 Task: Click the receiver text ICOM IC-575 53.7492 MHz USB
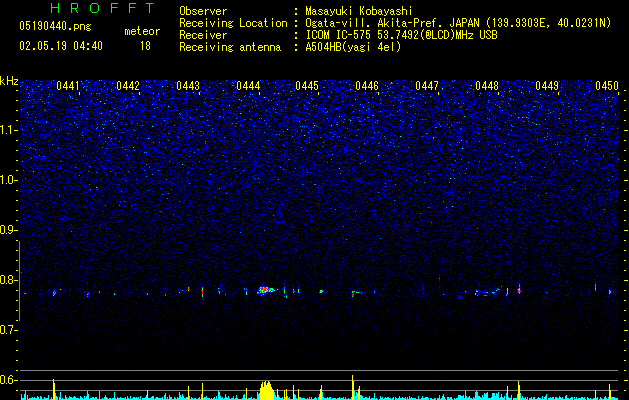[x=401, y=35]
